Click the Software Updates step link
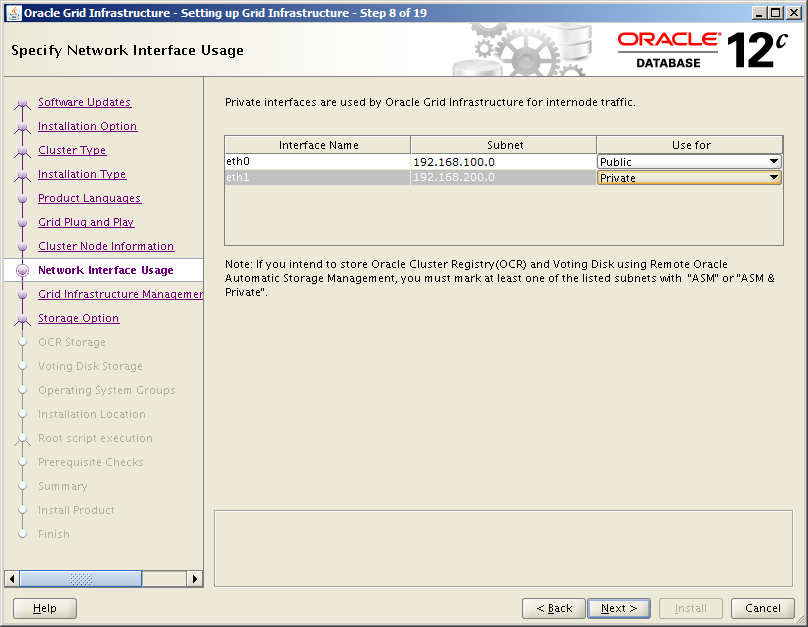The height and width of the screenshot is (627, 808). [x=84, y=102]
